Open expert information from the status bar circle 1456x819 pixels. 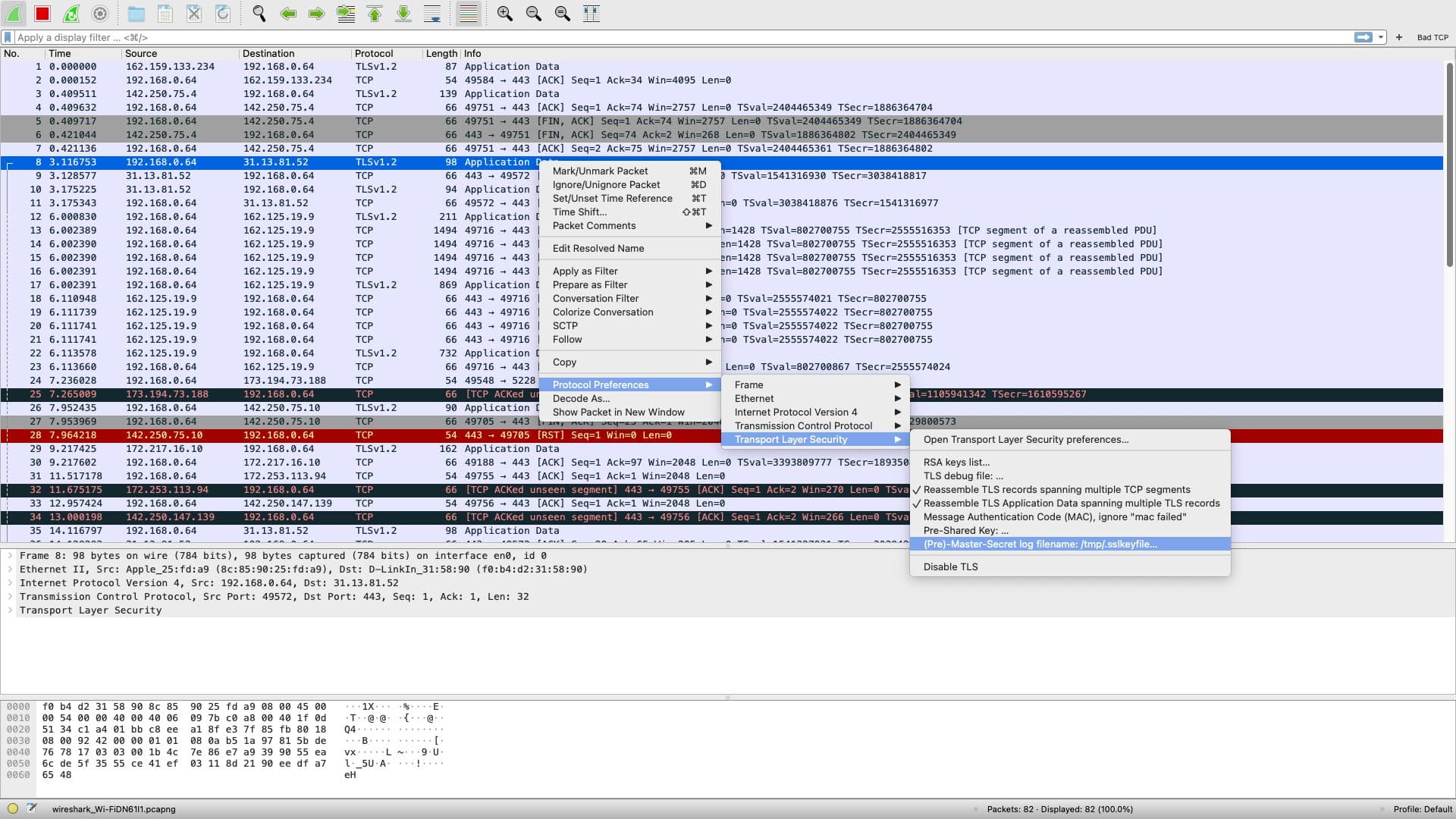coord(13,808)
